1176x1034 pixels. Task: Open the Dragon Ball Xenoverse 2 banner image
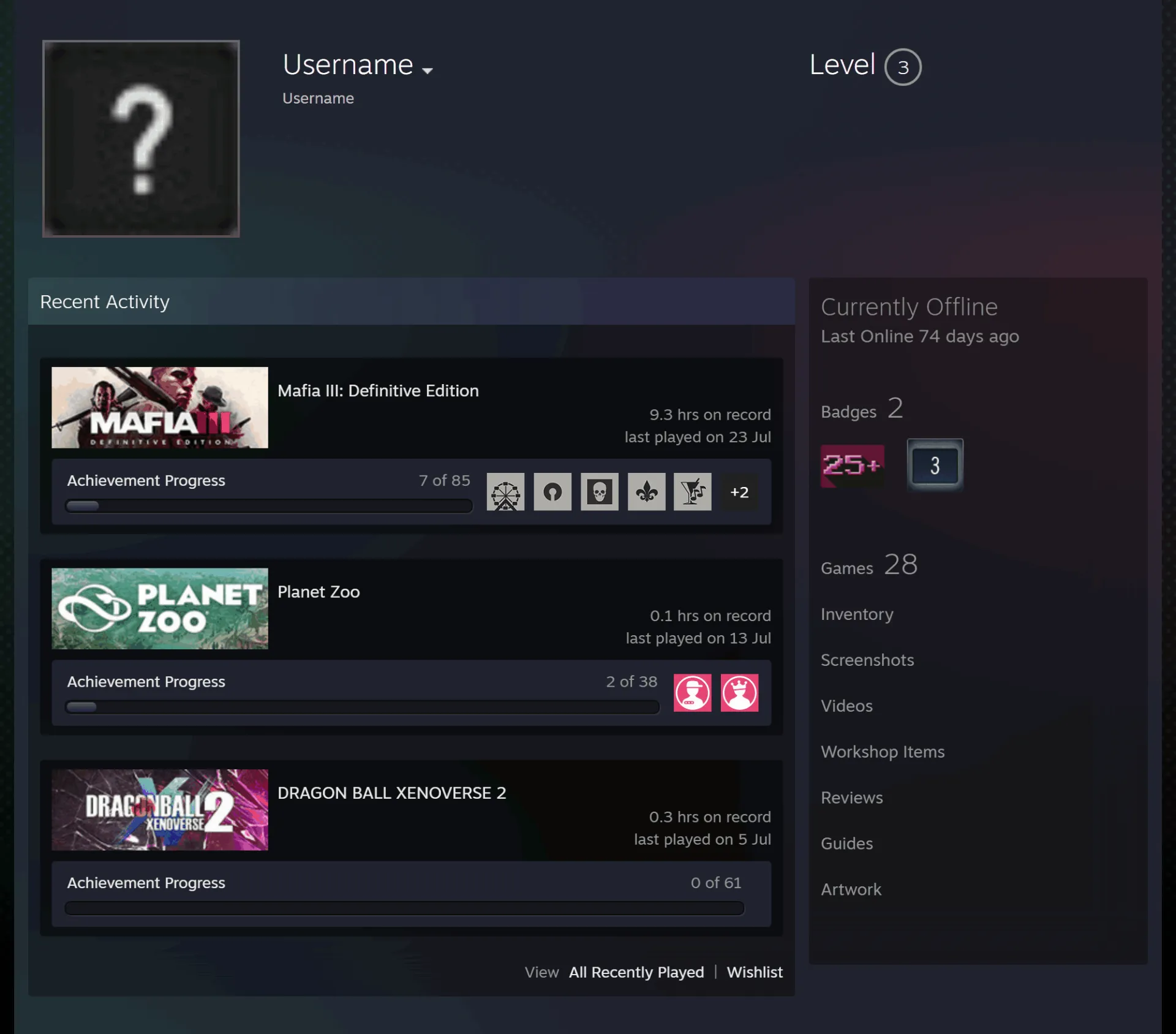(160, 810)
